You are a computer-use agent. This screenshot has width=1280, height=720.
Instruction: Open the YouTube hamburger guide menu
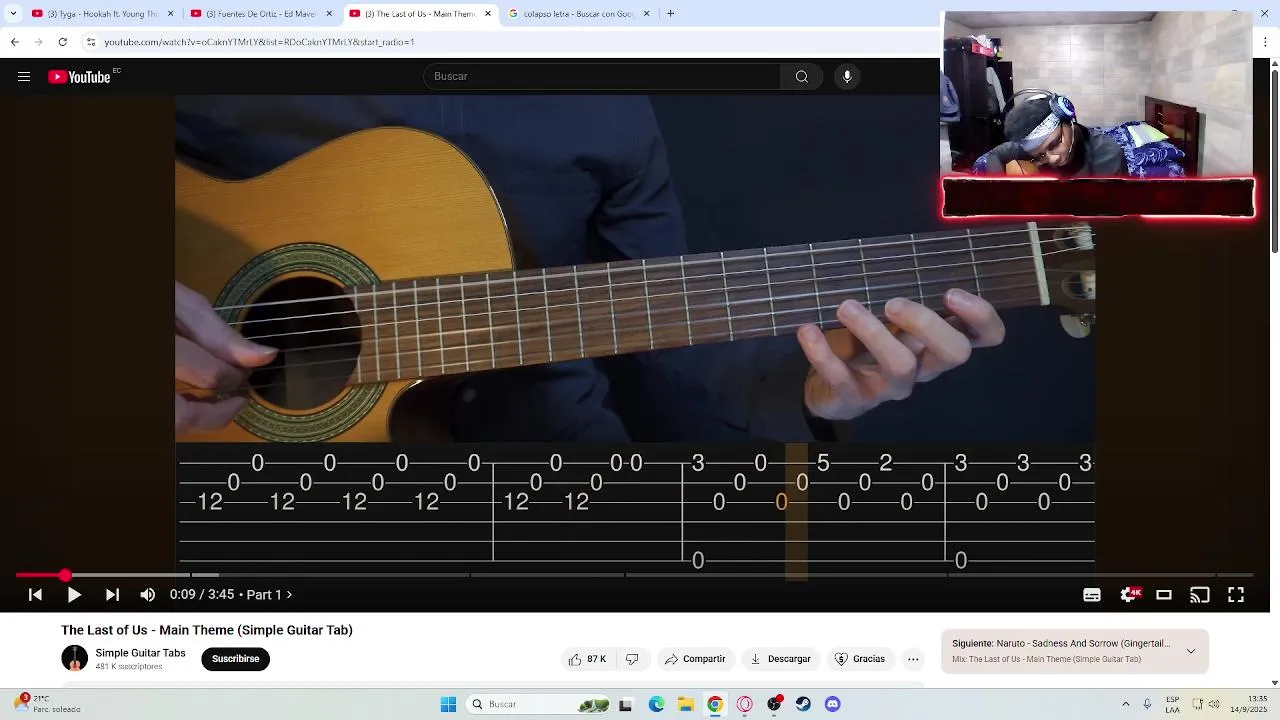click(x=24, y=77)
